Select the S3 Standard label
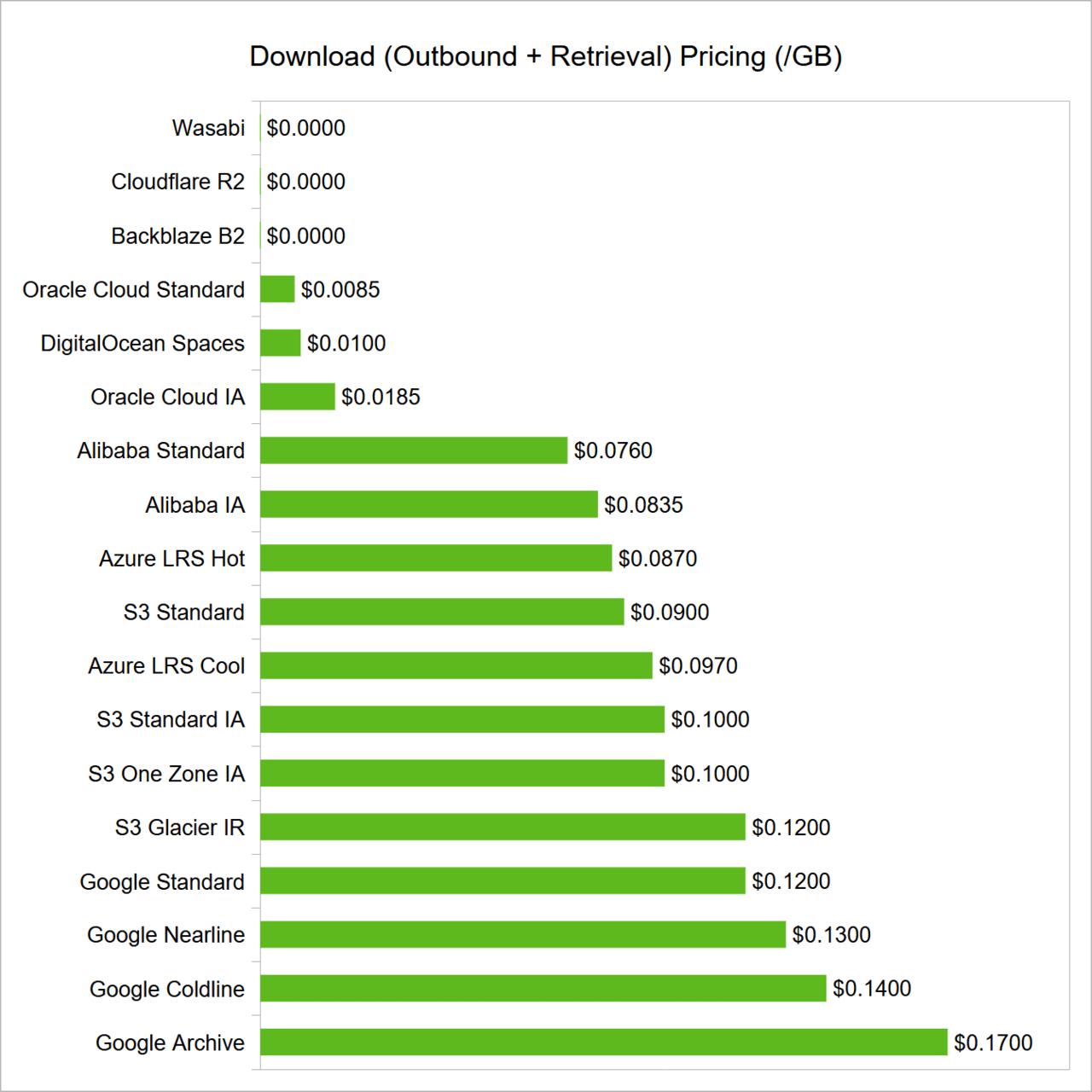 coord(183,613)
